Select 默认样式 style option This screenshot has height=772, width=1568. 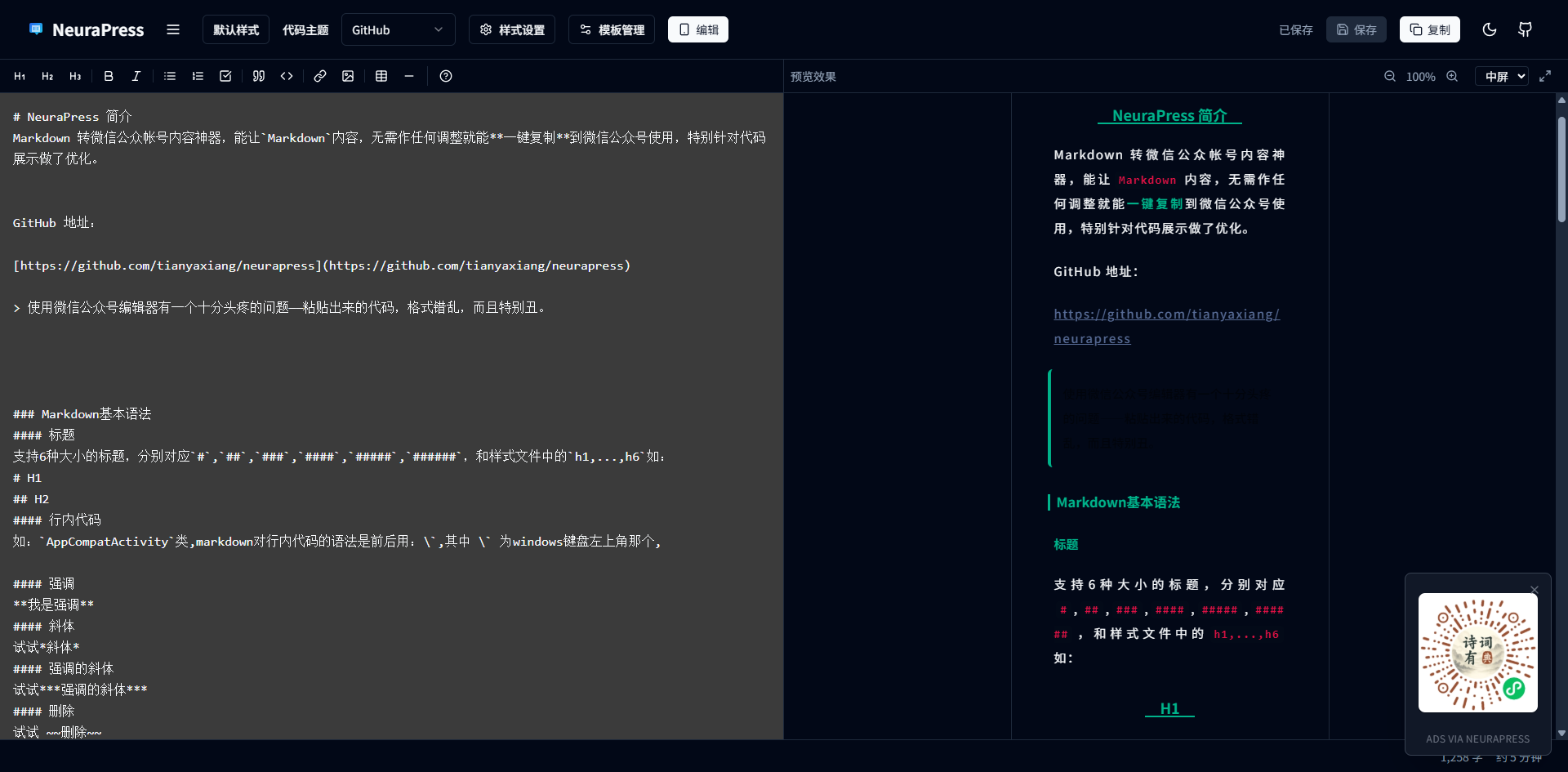(x=236, y=29)
